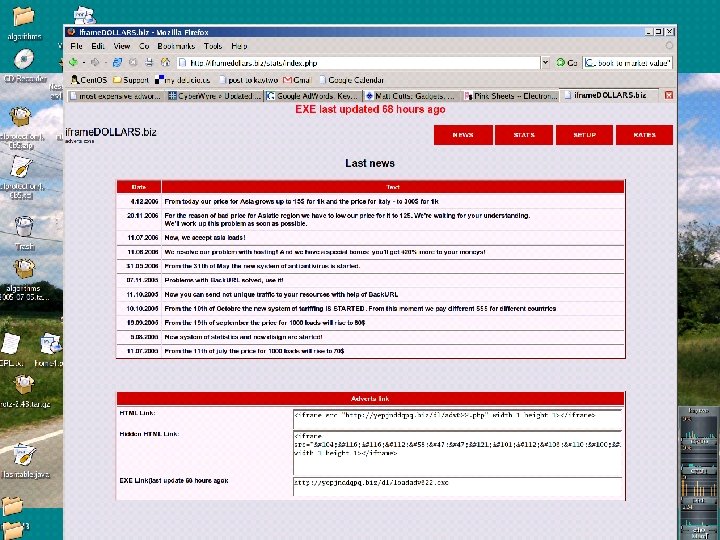Go to the Home page icon
Screen dimensions: 720x540
[x=165, y=62]
